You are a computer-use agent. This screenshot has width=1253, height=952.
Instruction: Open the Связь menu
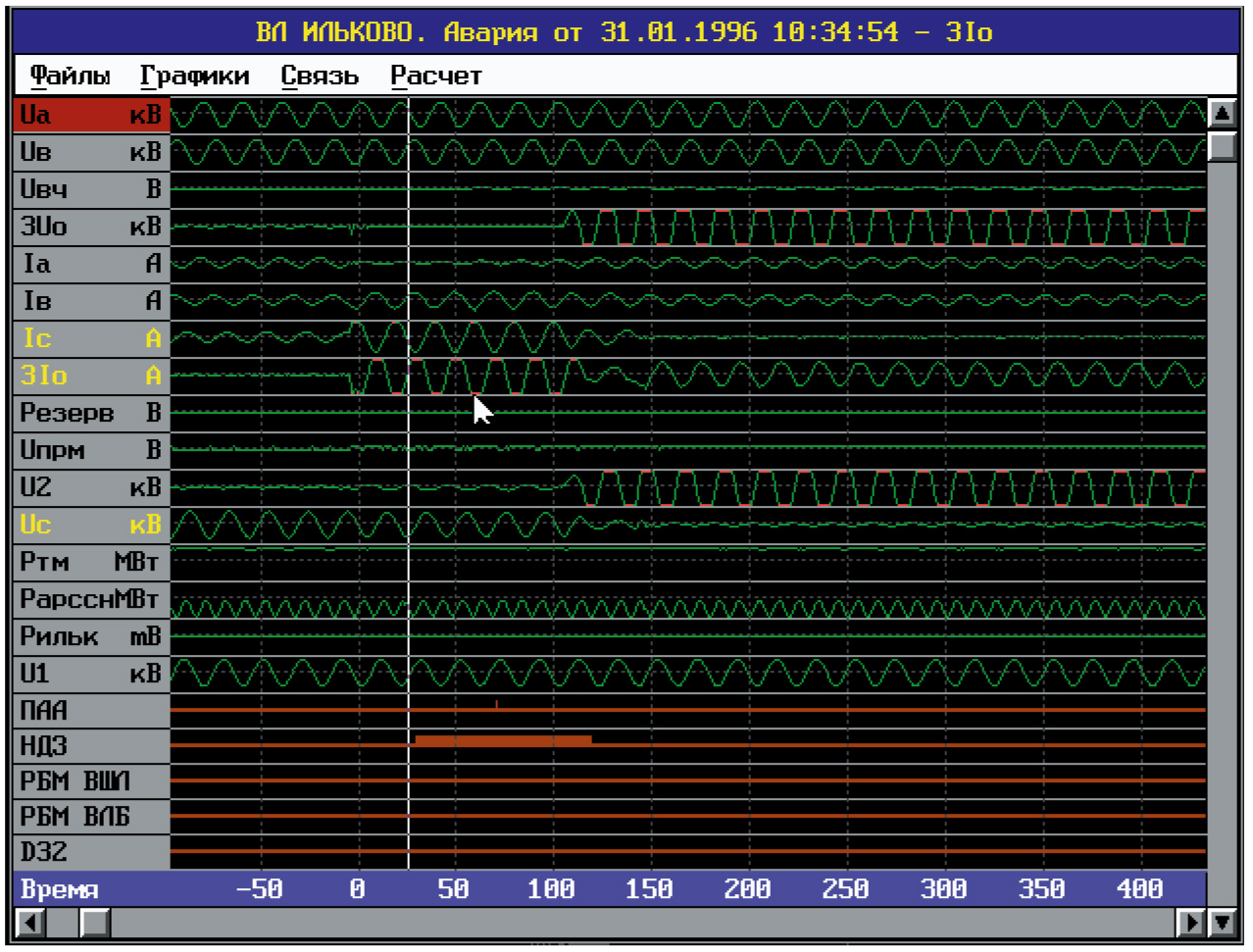click(320, 75)
